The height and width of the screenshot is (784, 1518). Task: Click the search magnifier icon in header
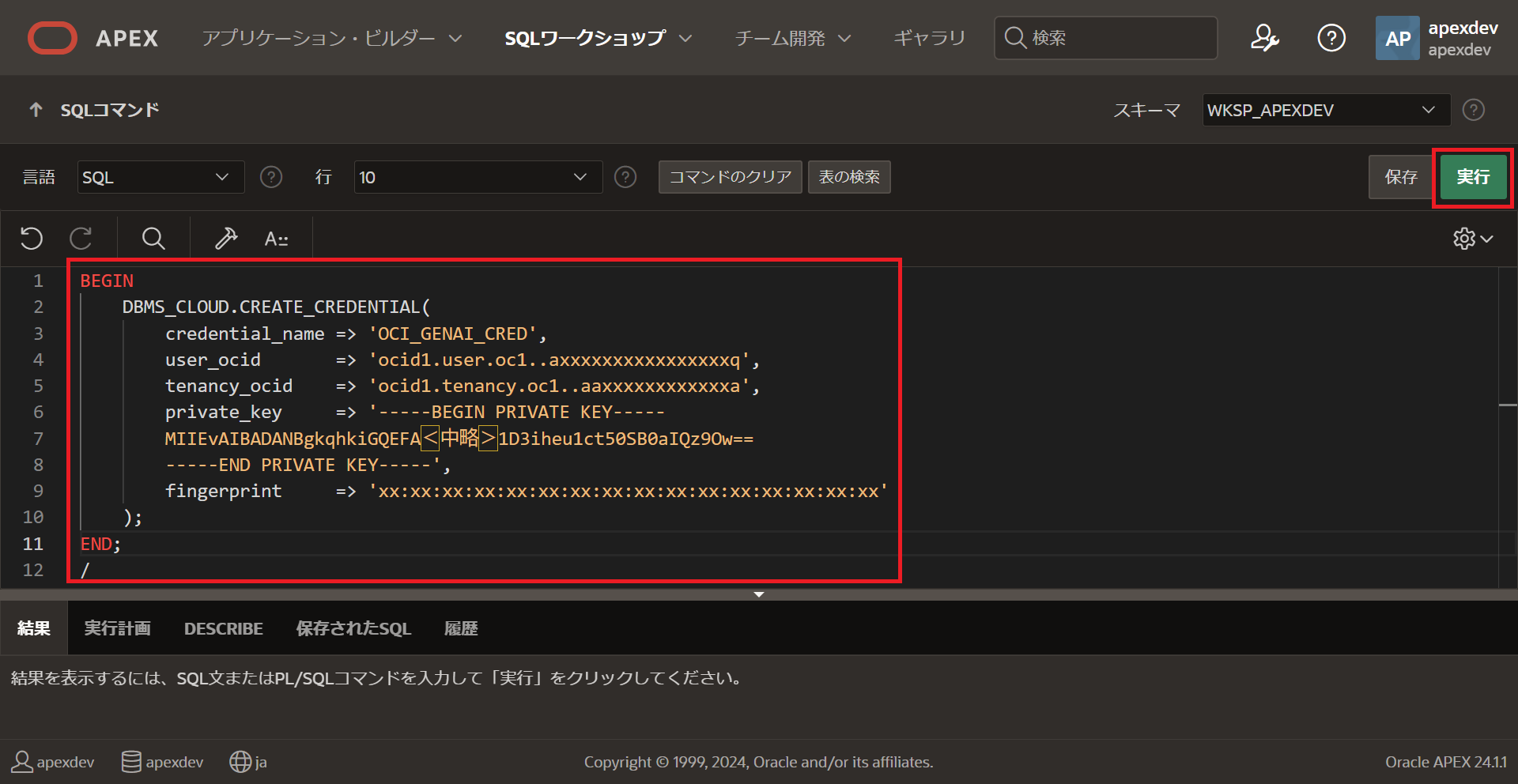point(1015,38)
